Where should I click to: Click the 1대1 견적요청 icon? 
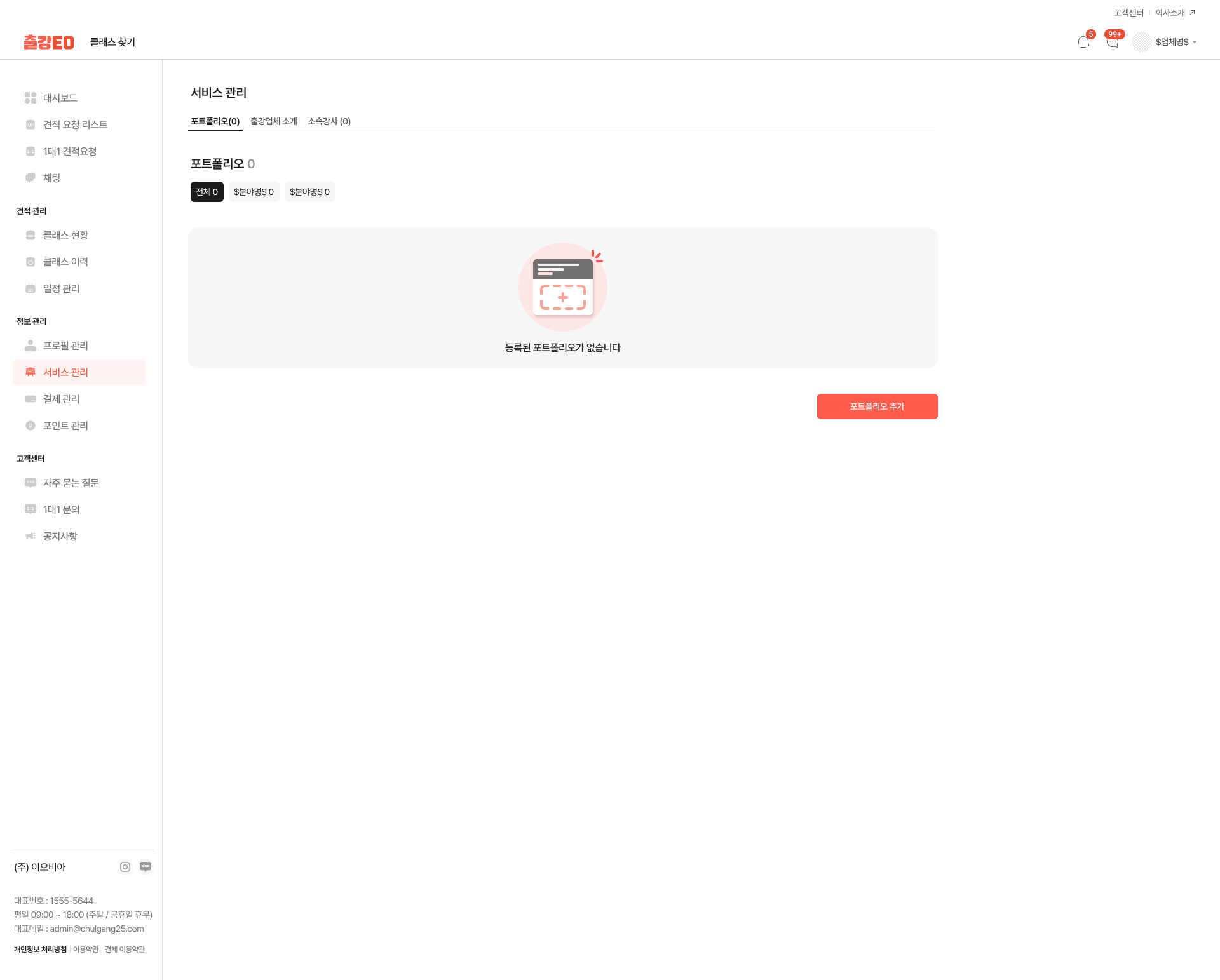30,151
